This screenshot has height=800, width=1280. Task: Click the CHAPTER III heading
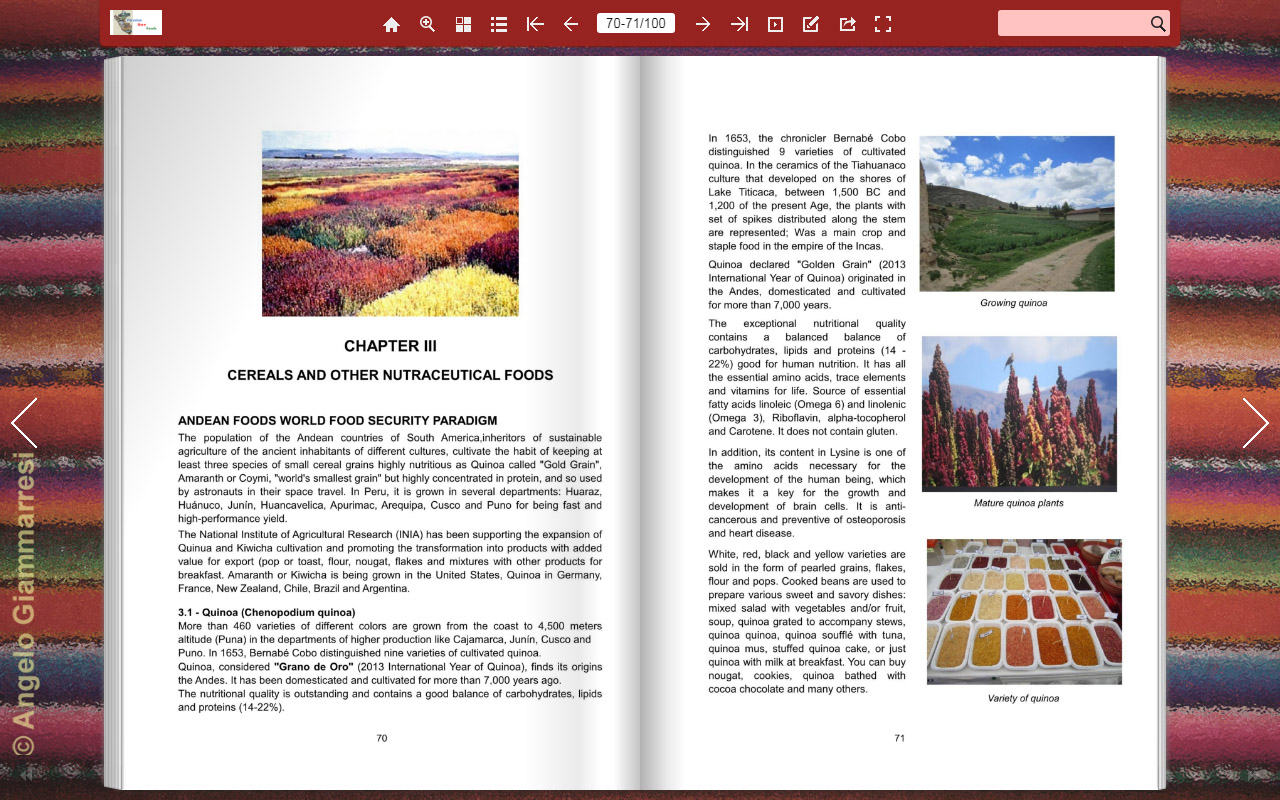[390, 346]
